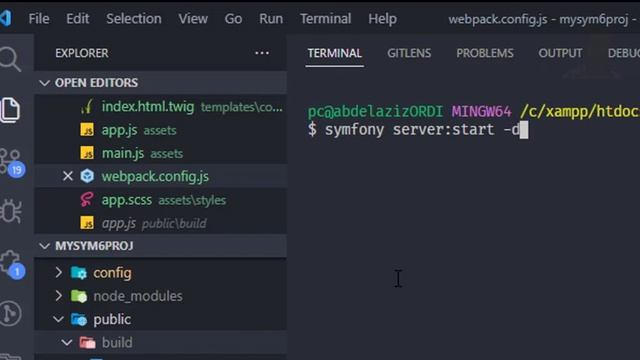The image size is (640, 360).
Task: Collapse the MYSYM6PROJ project section
Action: click(x=44, y=246)
